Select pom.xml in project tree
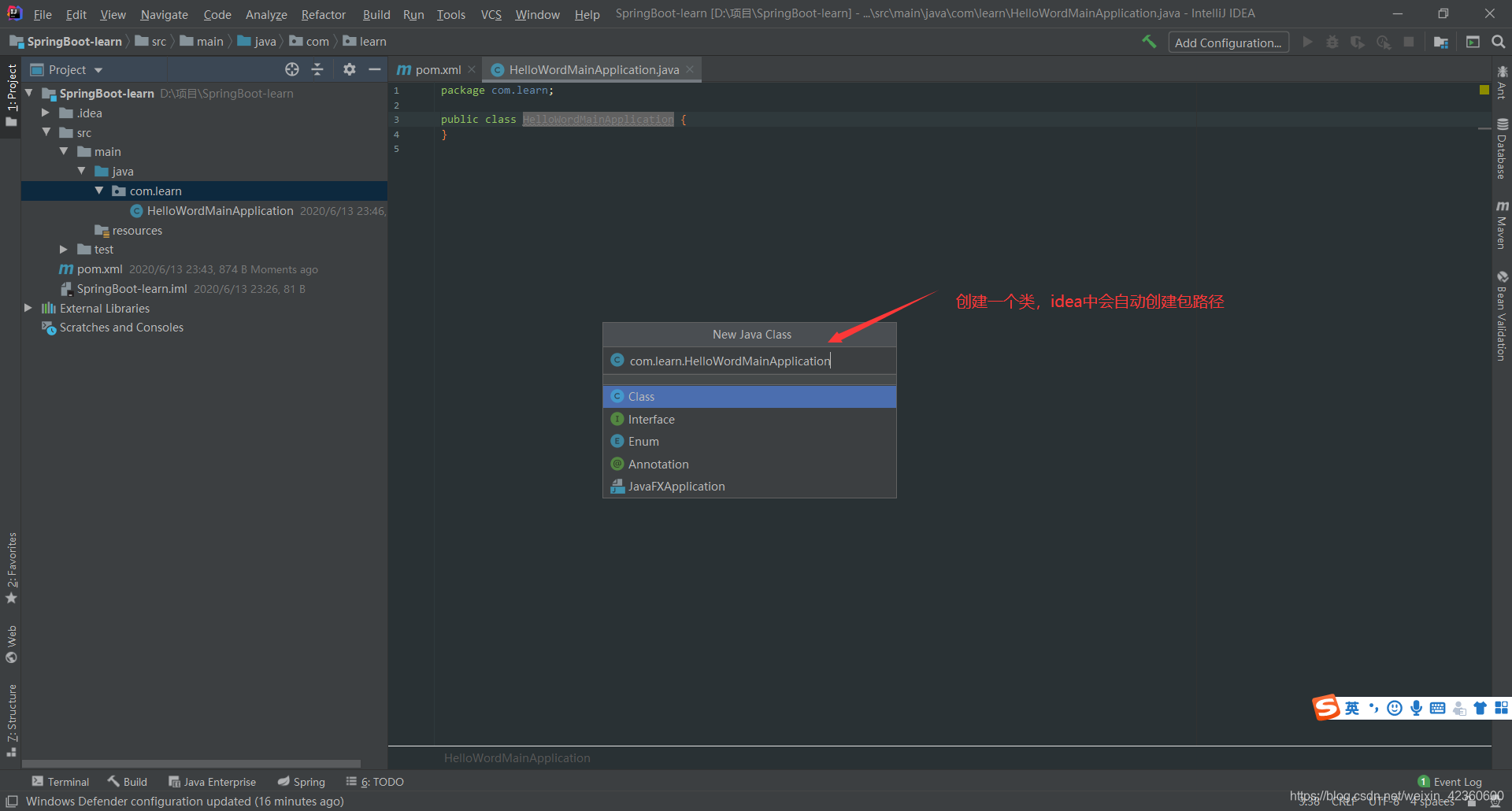Image resolution: width=1512 pixels, height=811 pixels. (99, 268)
